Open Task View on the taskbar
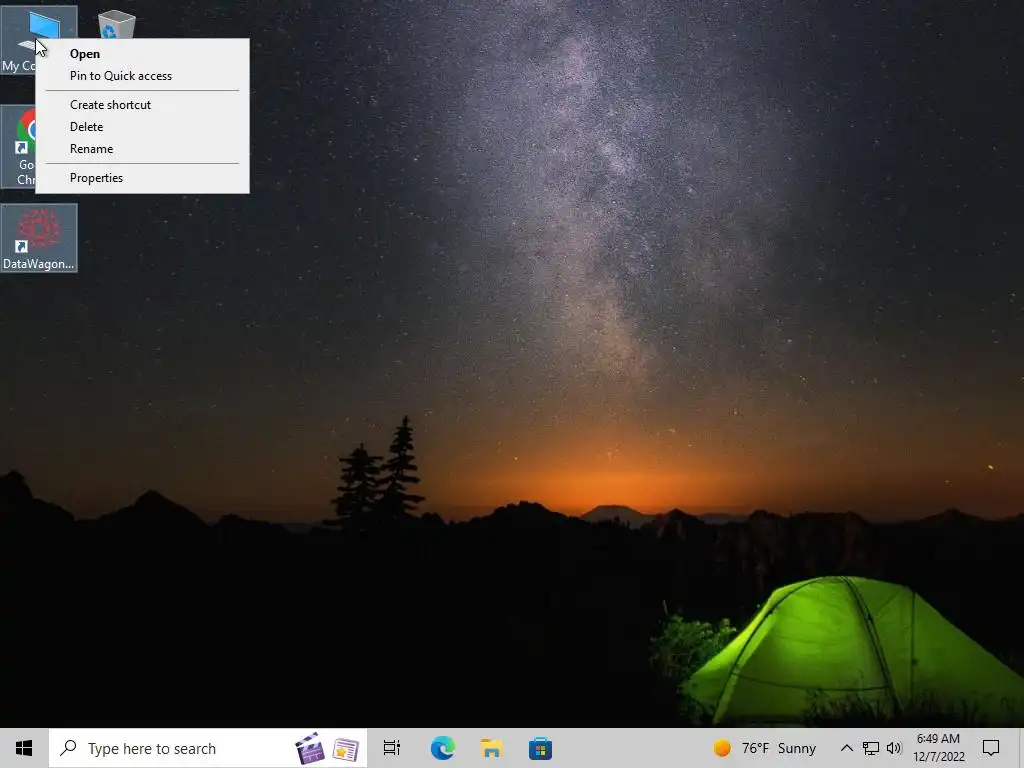1024x768 pixels. (392, 748)
